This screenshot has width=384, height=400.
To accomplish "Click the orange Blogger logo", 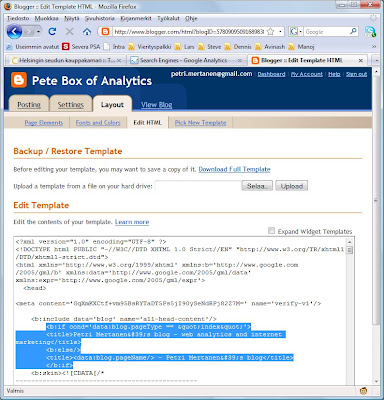I will pos(19,80).
